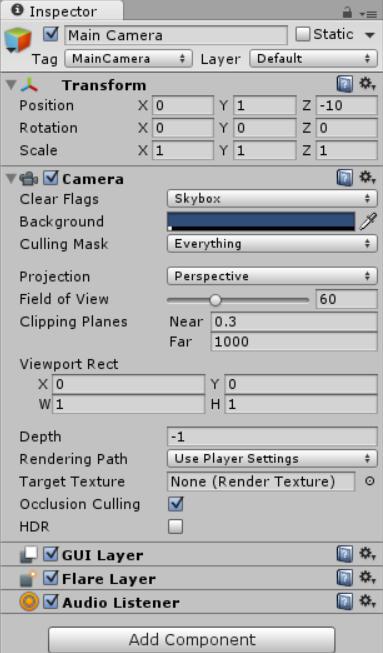Select the Inspector tab

[x=62, y=11]
